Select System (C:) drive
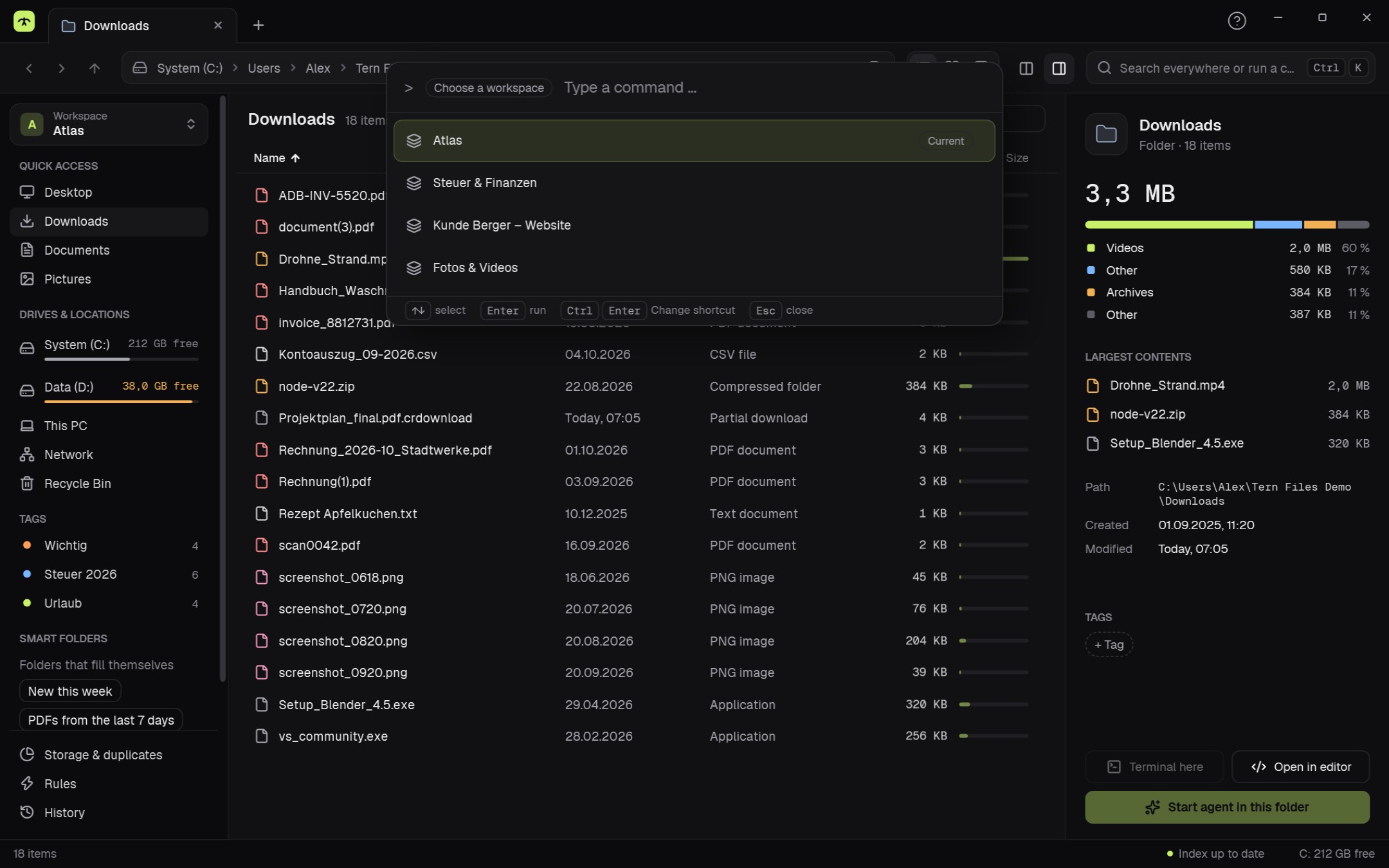 (109, 348)
